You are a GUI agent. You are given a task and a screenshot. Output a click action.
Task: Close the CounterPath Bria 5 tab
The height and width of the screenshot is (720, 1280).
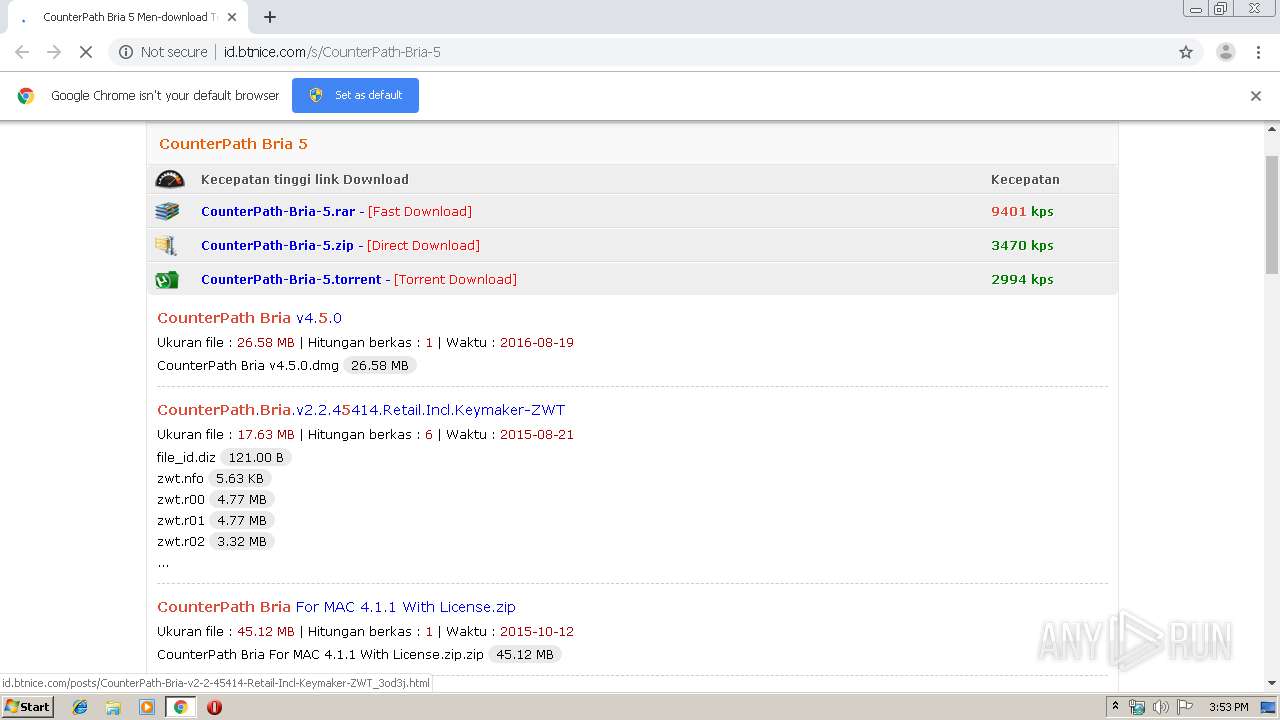233,17
